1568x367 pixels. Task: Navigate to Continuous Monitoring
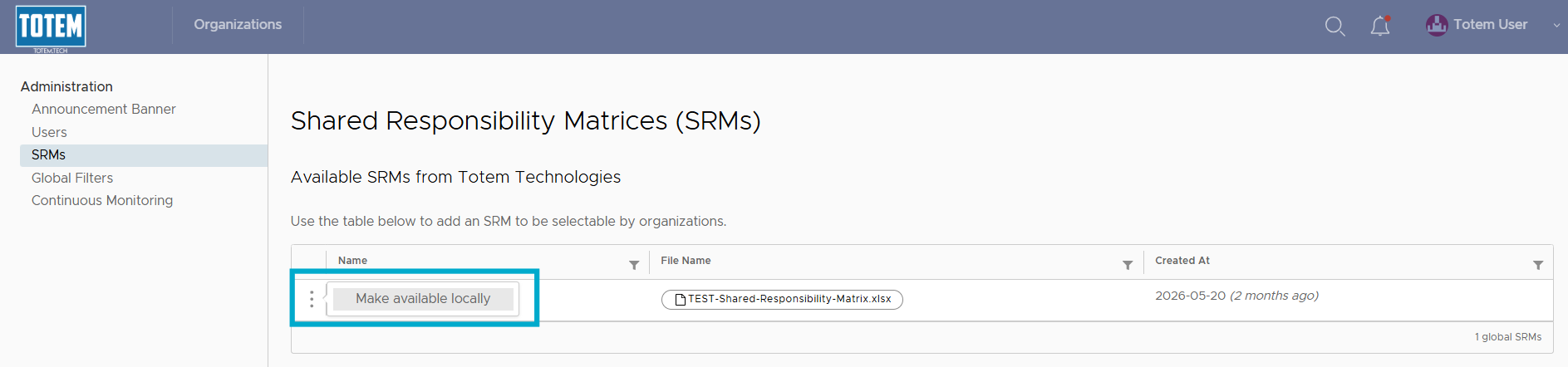[x=102, y=200]
